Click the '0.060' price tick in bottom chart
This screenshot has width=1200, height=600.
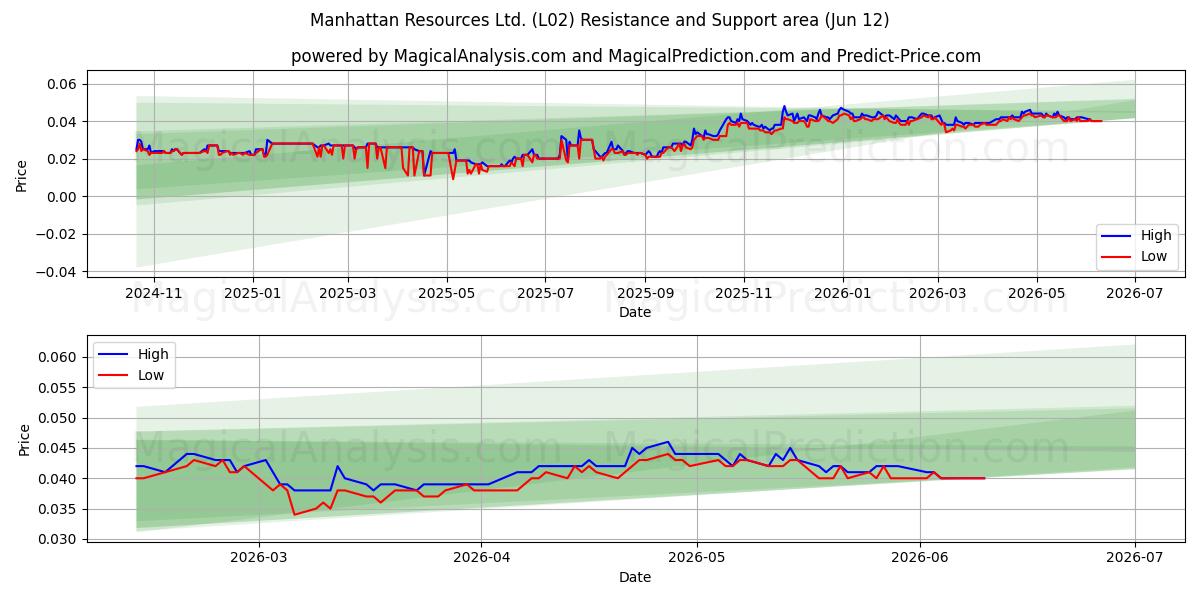point(60,357)
